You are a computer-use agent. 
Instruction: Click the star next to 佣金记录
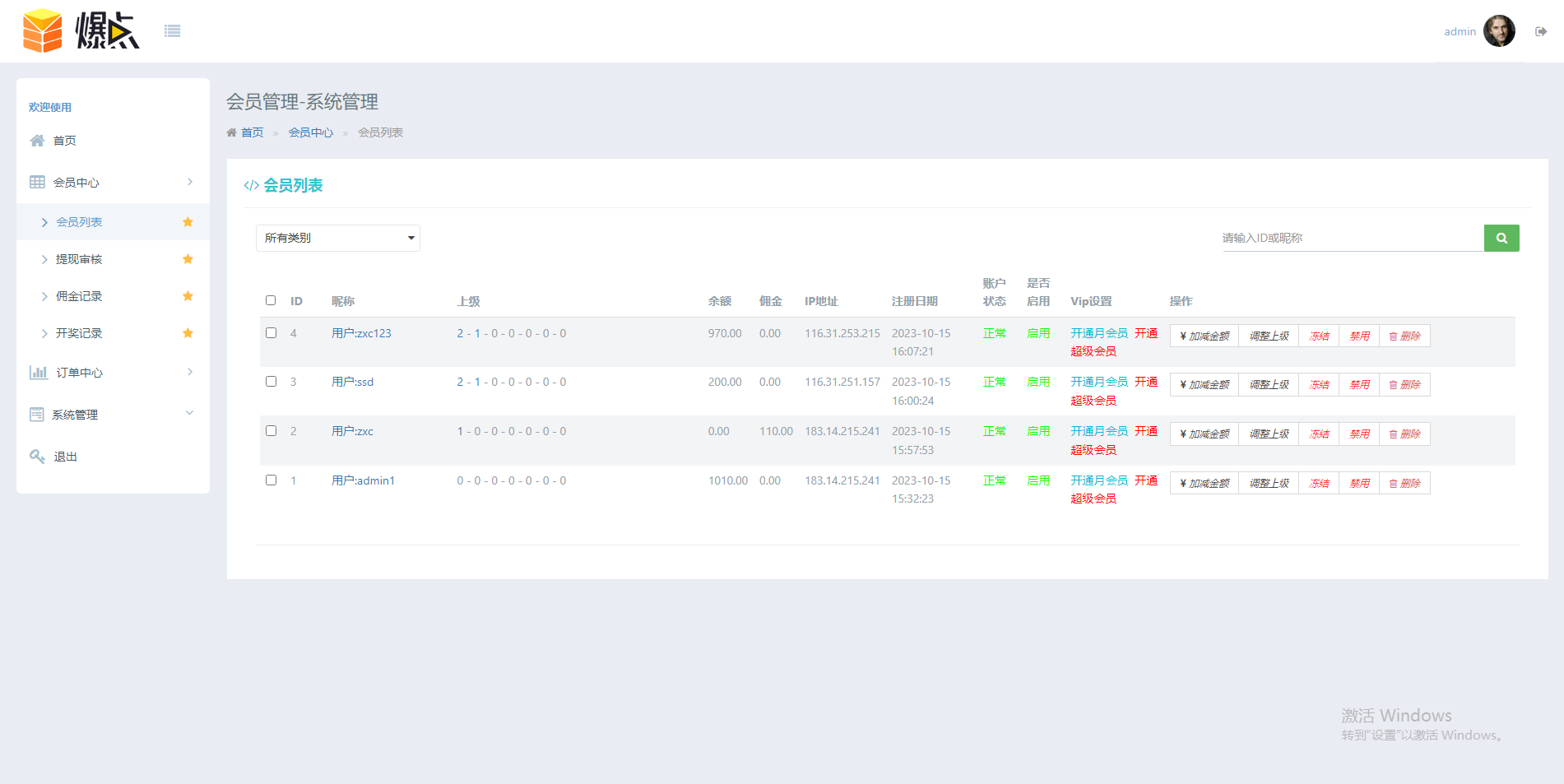pyautogui.click(x=188, y=296)
